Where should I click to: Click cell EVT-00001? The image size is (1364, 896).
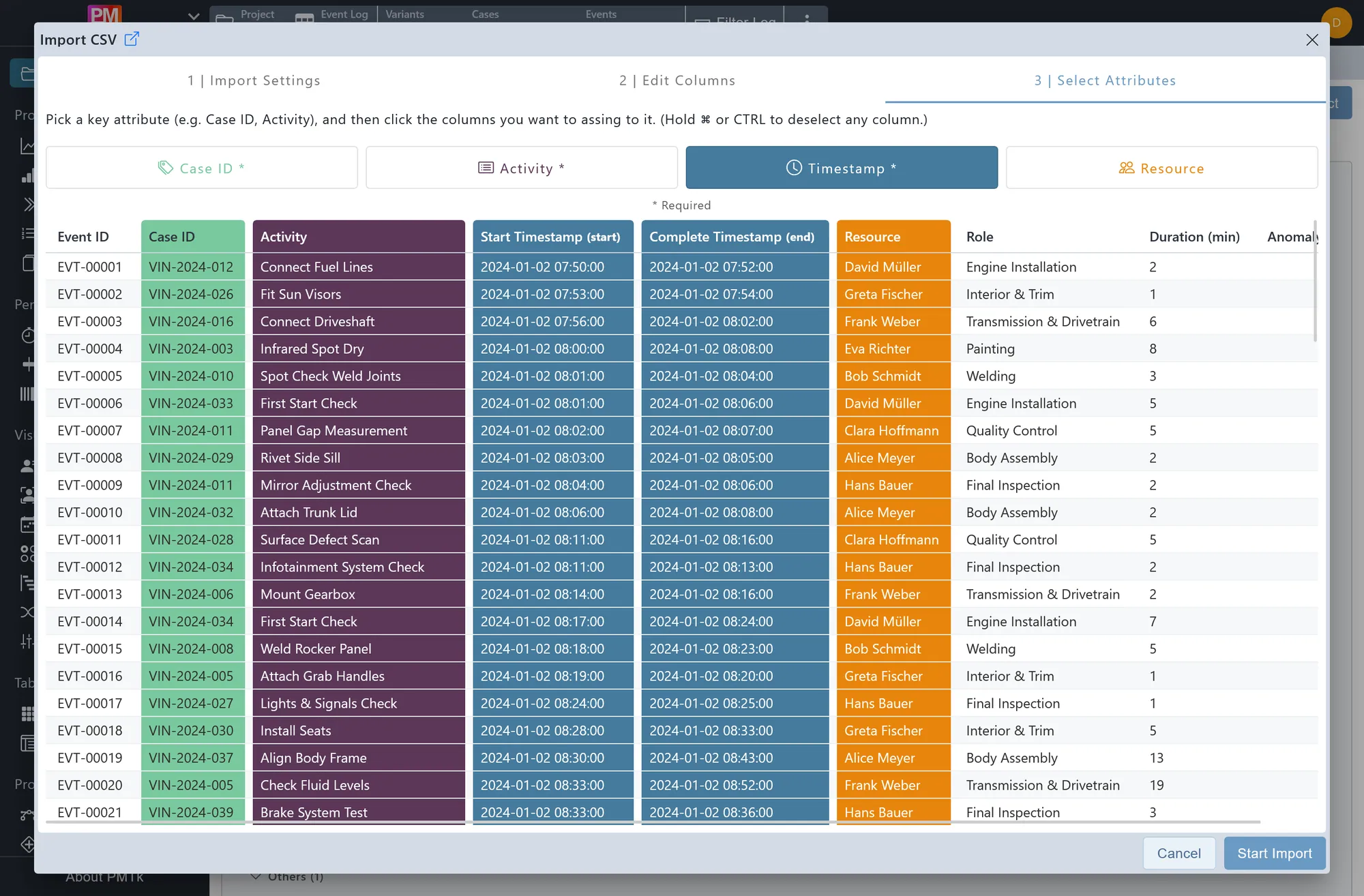[90, 267]
